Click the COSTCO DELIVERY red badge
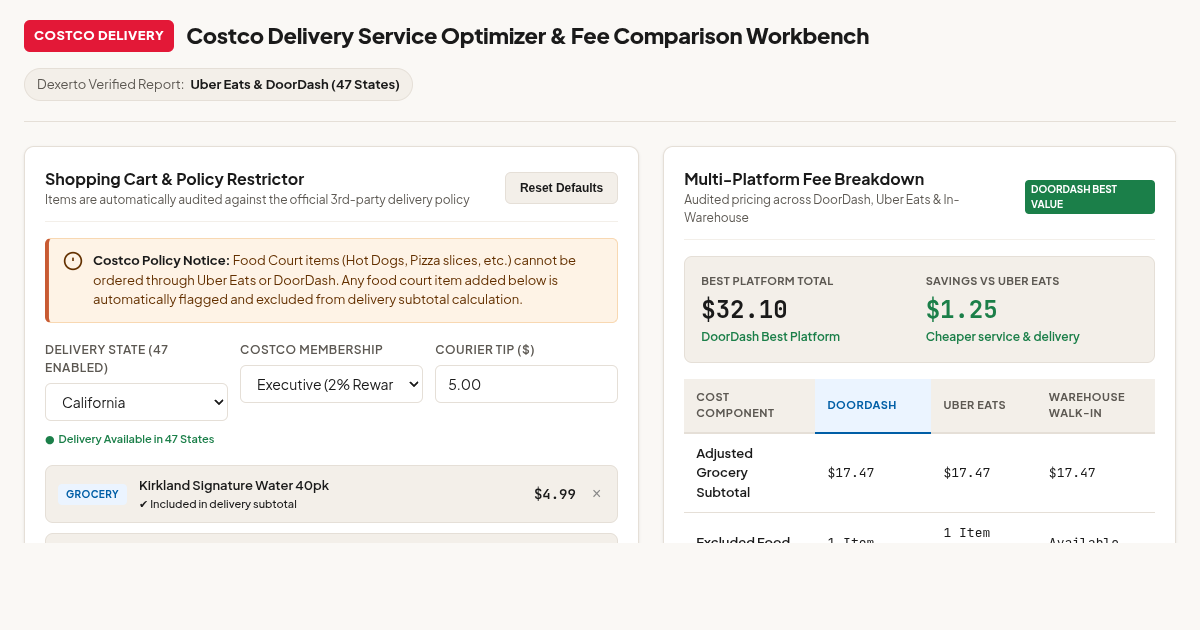This screenshot has height=630, width=1200. click(x=99, y=36)
